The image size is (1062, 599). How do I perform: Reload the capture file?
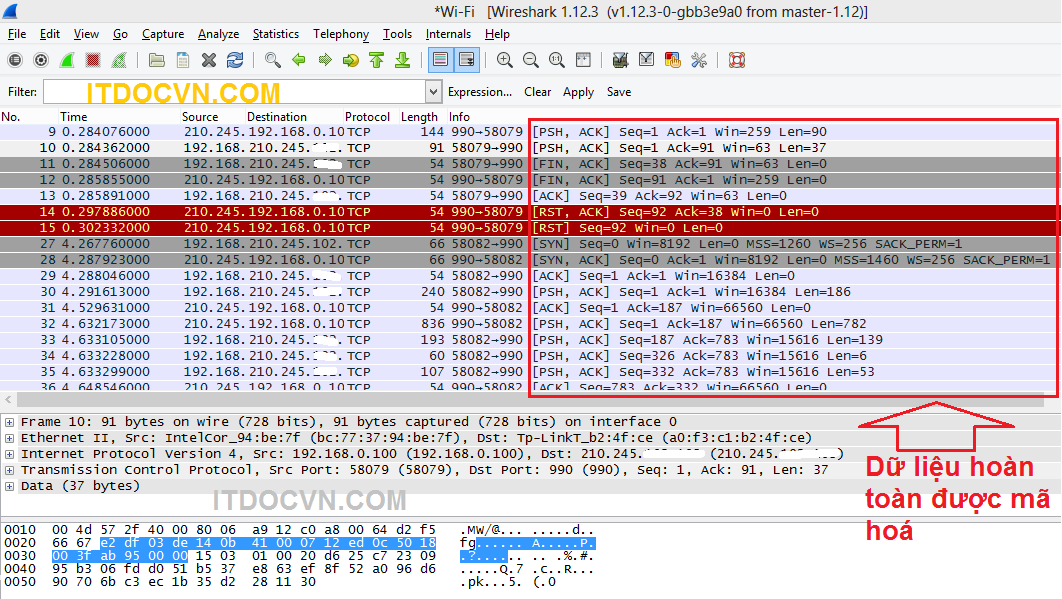pos(235,60)
